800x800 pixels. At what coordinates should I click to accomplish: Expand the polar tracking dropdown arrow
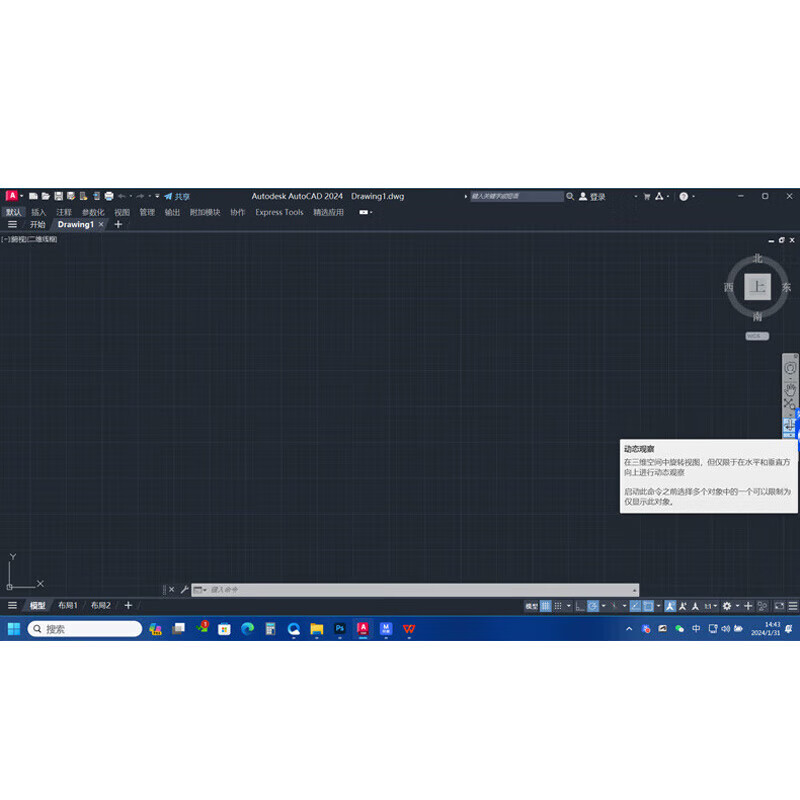click(604, 606)
